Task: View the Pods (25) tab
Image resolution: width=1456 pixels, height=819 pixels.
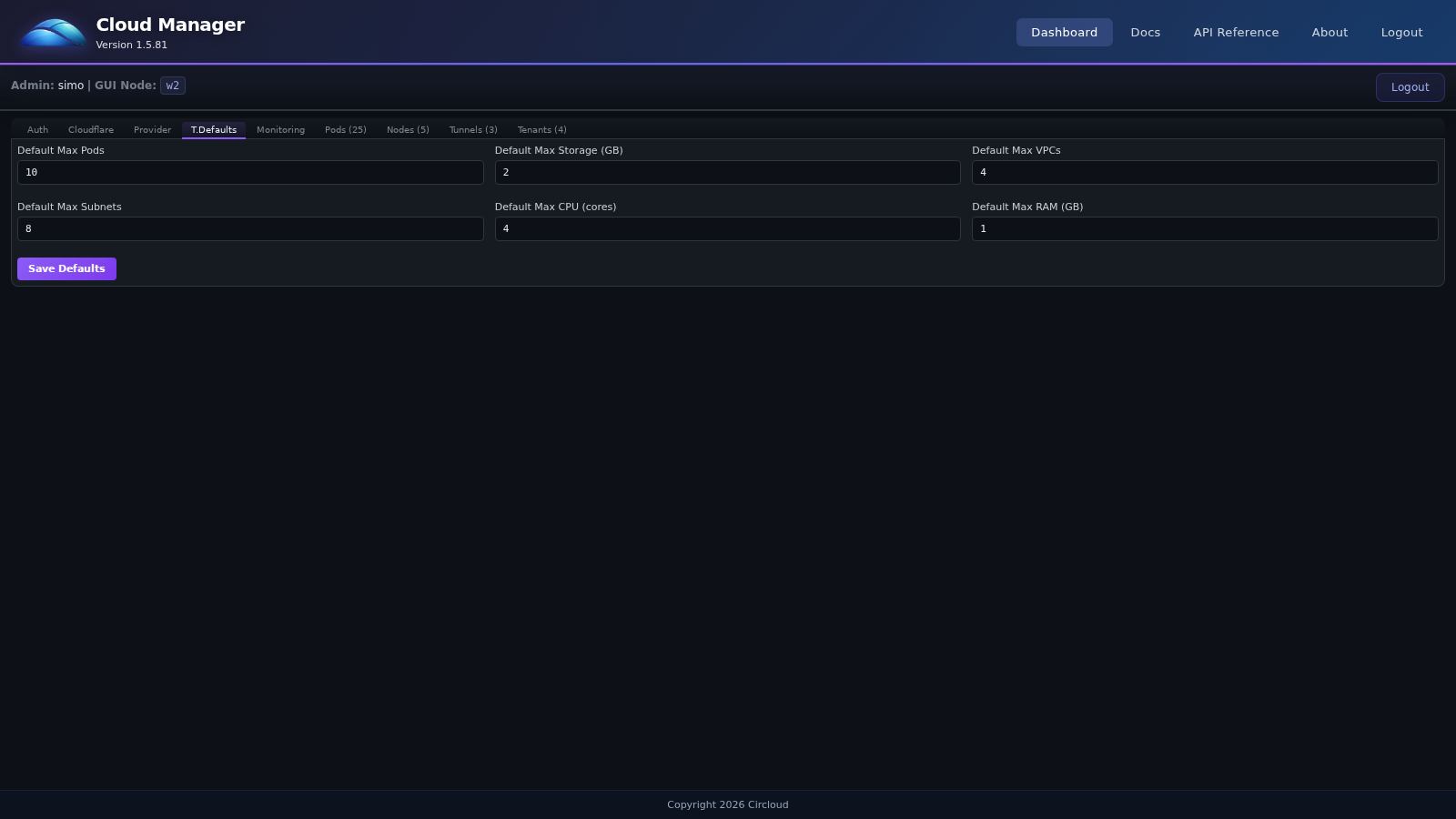Action: (345, 129)
